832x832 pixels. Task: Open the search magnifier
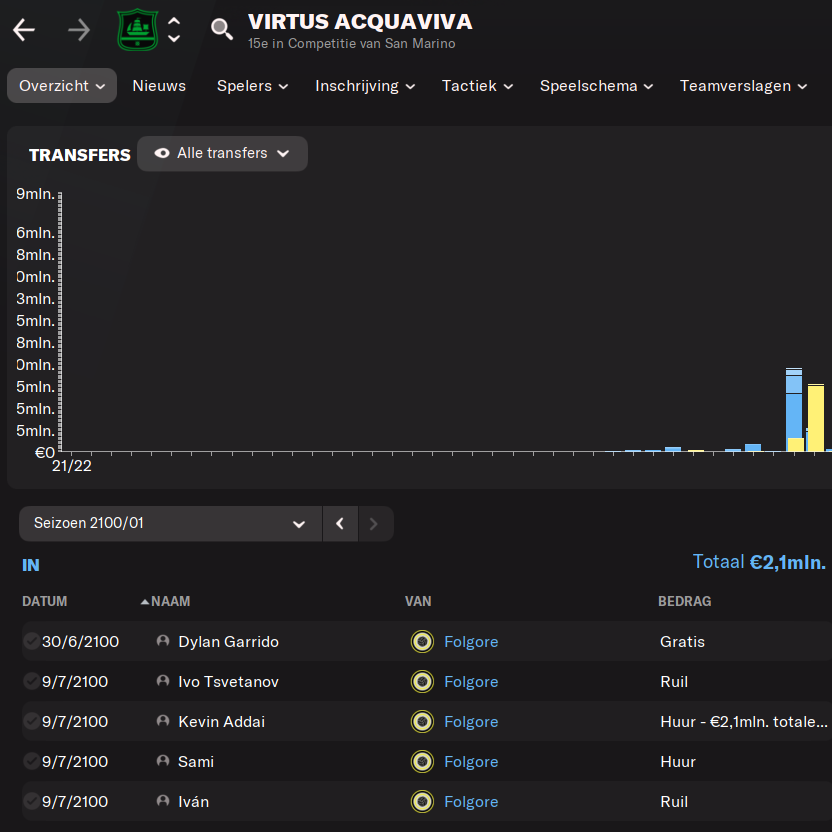point(222,29)
